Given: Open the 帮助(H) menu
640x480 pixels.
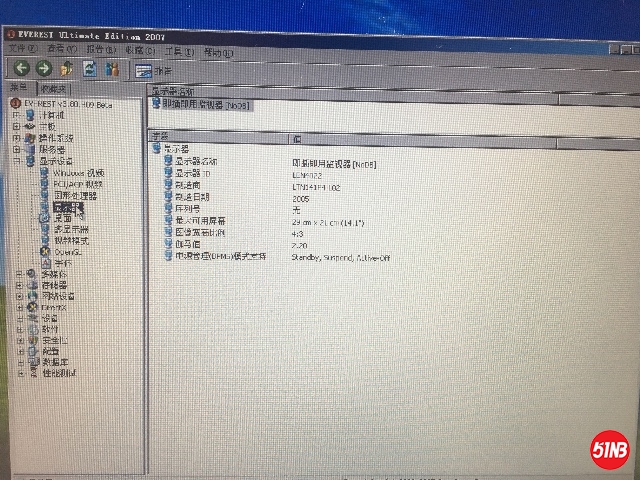Looking at the screenshot, I should pyautogui.click(x=218, y=53).
